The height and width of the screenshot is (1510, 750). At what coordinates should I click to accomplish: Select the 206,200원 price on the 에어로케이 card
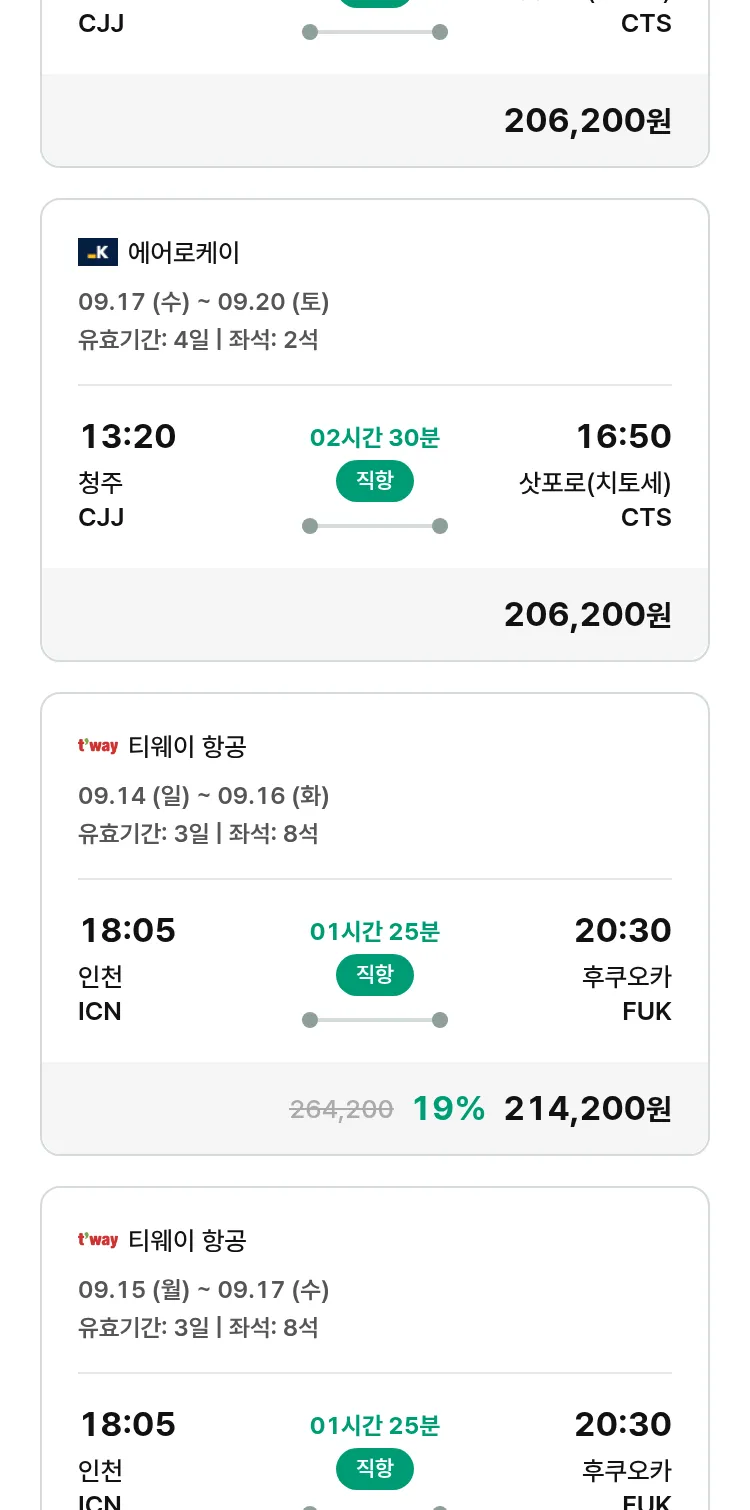(x=587, y=614)
